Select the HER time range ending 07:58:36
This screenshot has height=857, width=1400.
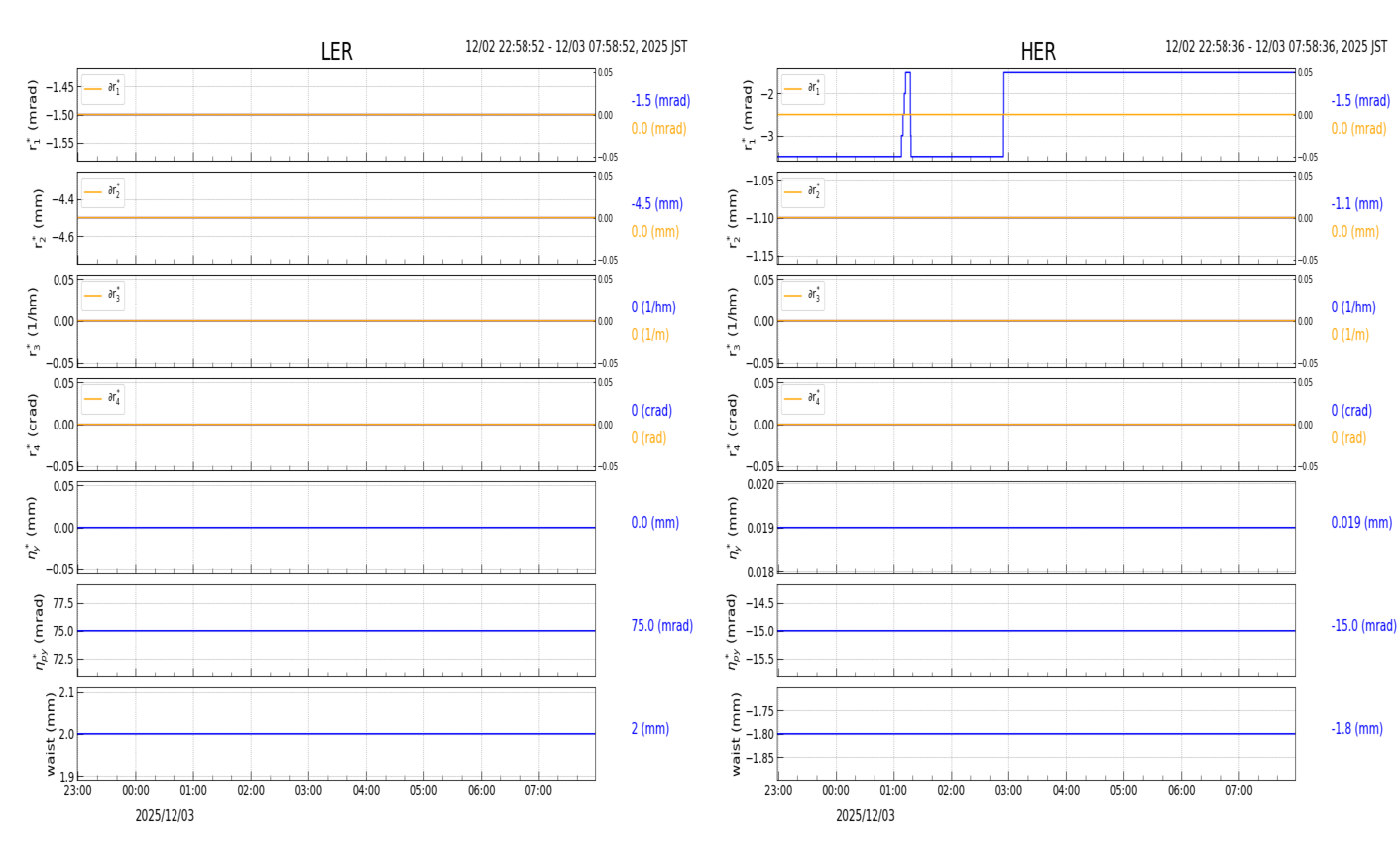coord(1276,47)
